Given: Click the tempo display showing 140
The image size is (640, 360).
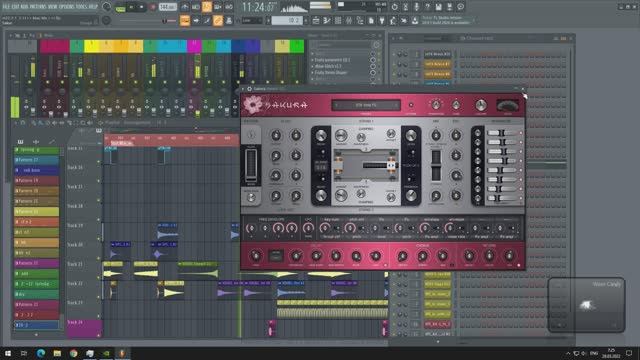Looking at the screenshot, I should 167,7.
